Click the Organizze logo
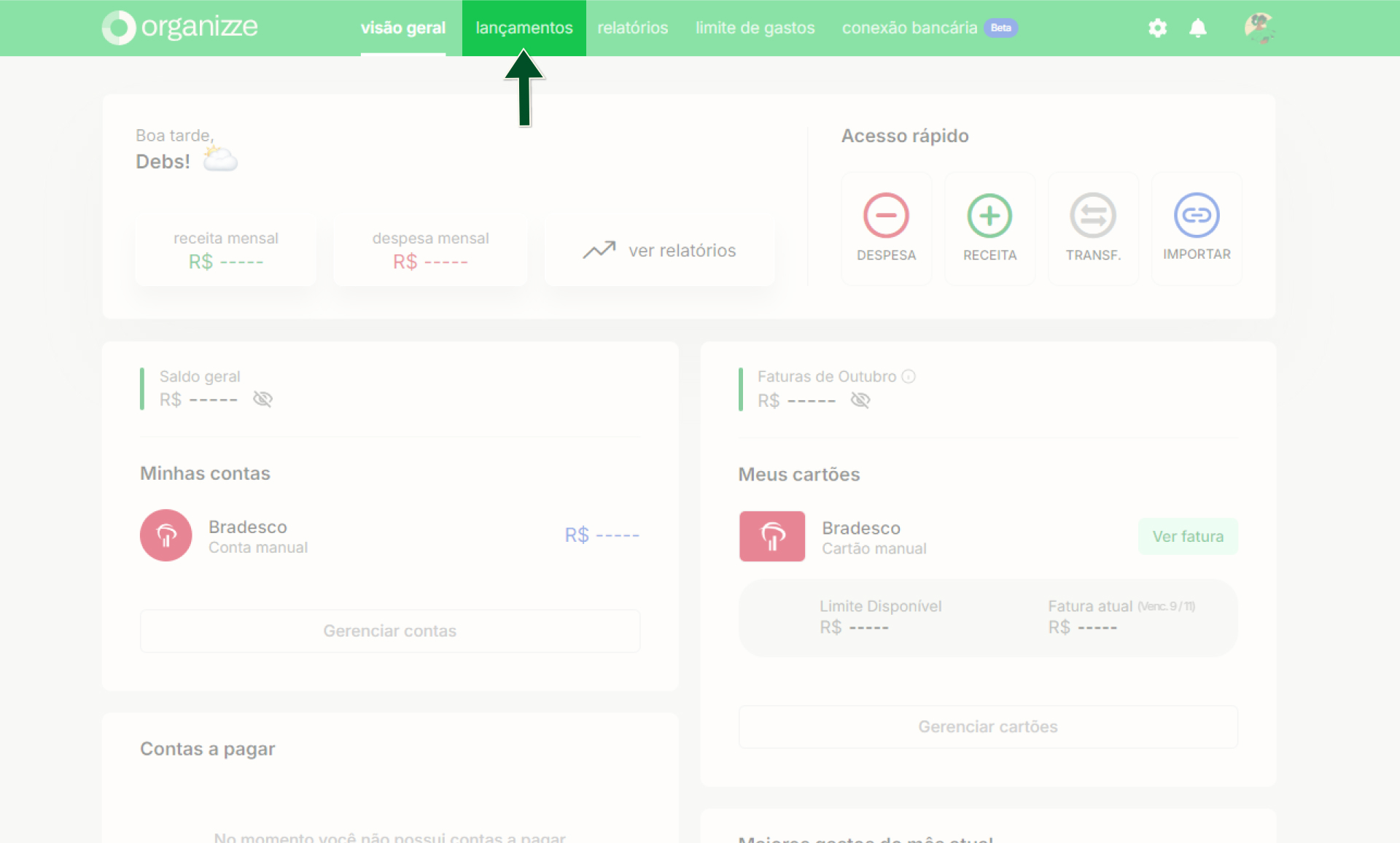The height and width of the screenshot is (843, 1400). tap(179, 28)
